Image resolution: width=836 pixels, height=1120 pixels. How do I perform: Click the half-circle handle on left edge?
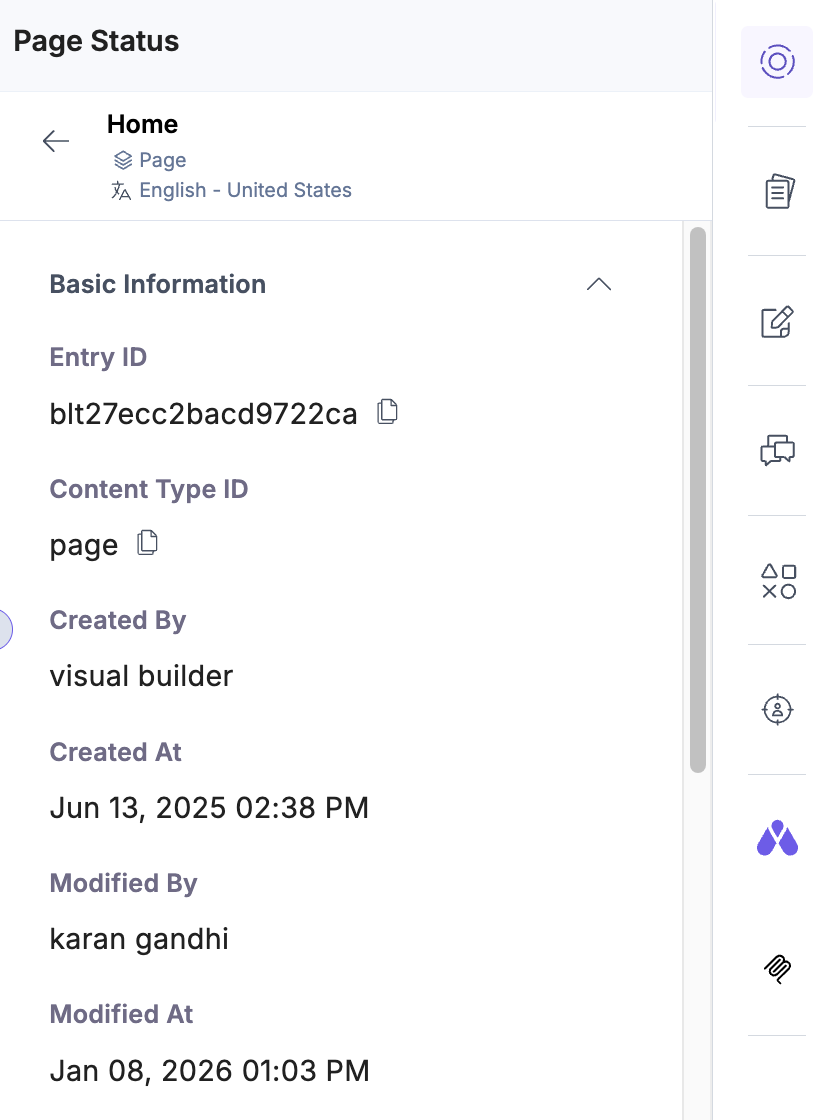click(x=5, y=629)
